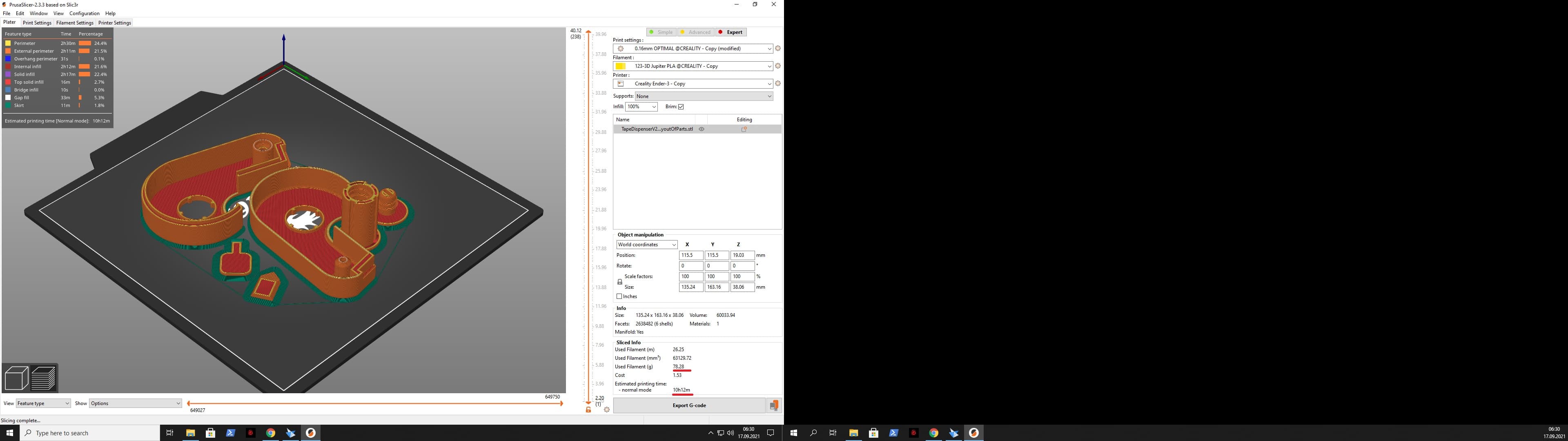Open Windows Start menu on left taskbar
The width and height of the screenshot is (1568, 441).
[x=10, y=433]
